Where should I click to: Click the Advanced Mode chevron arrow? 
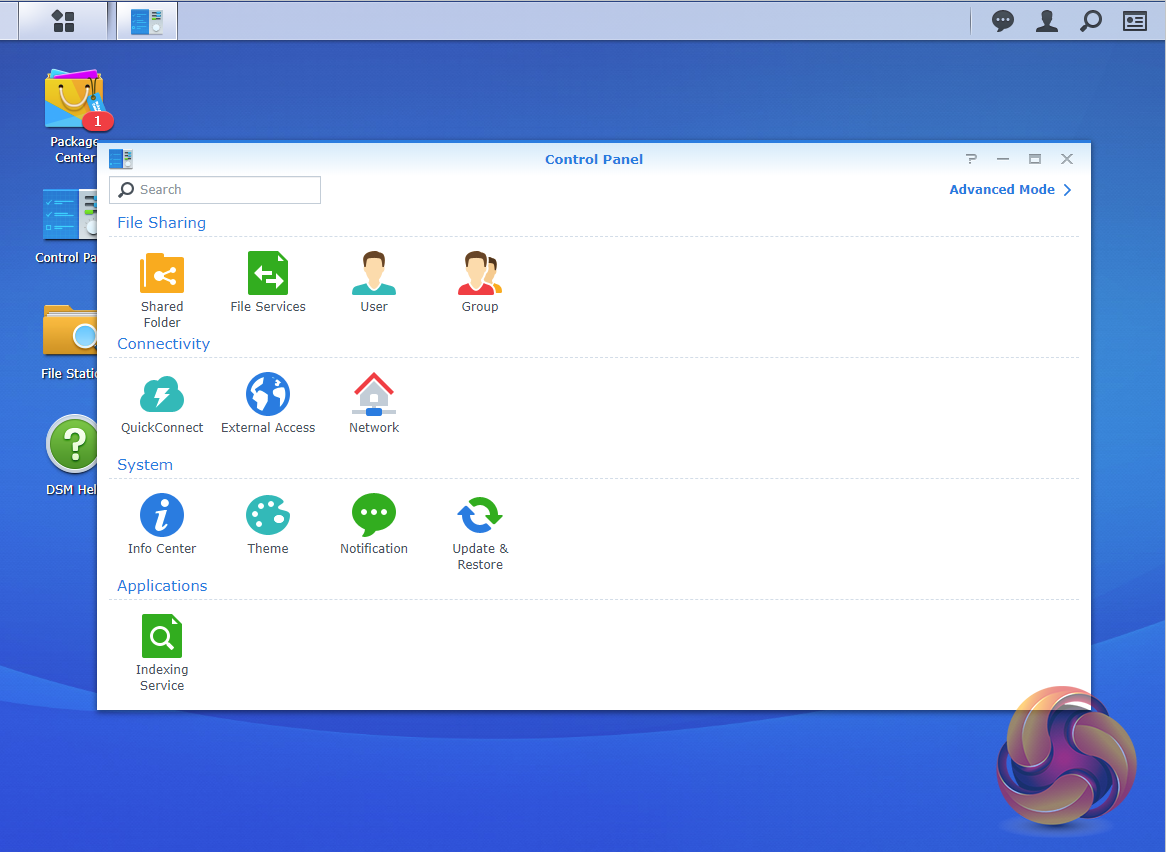[1067, 190]
